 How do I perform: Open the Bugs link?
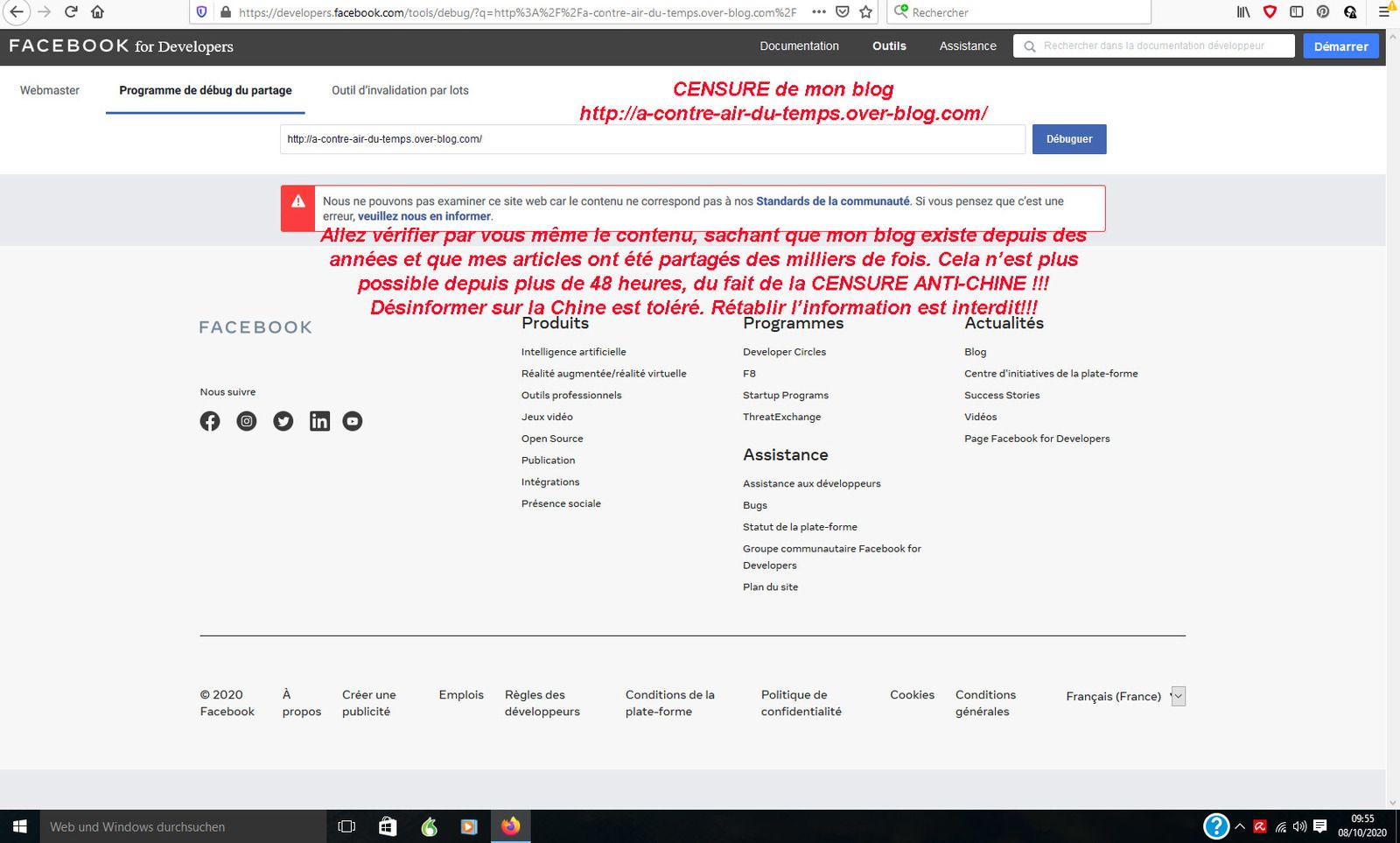coord(755,505)
